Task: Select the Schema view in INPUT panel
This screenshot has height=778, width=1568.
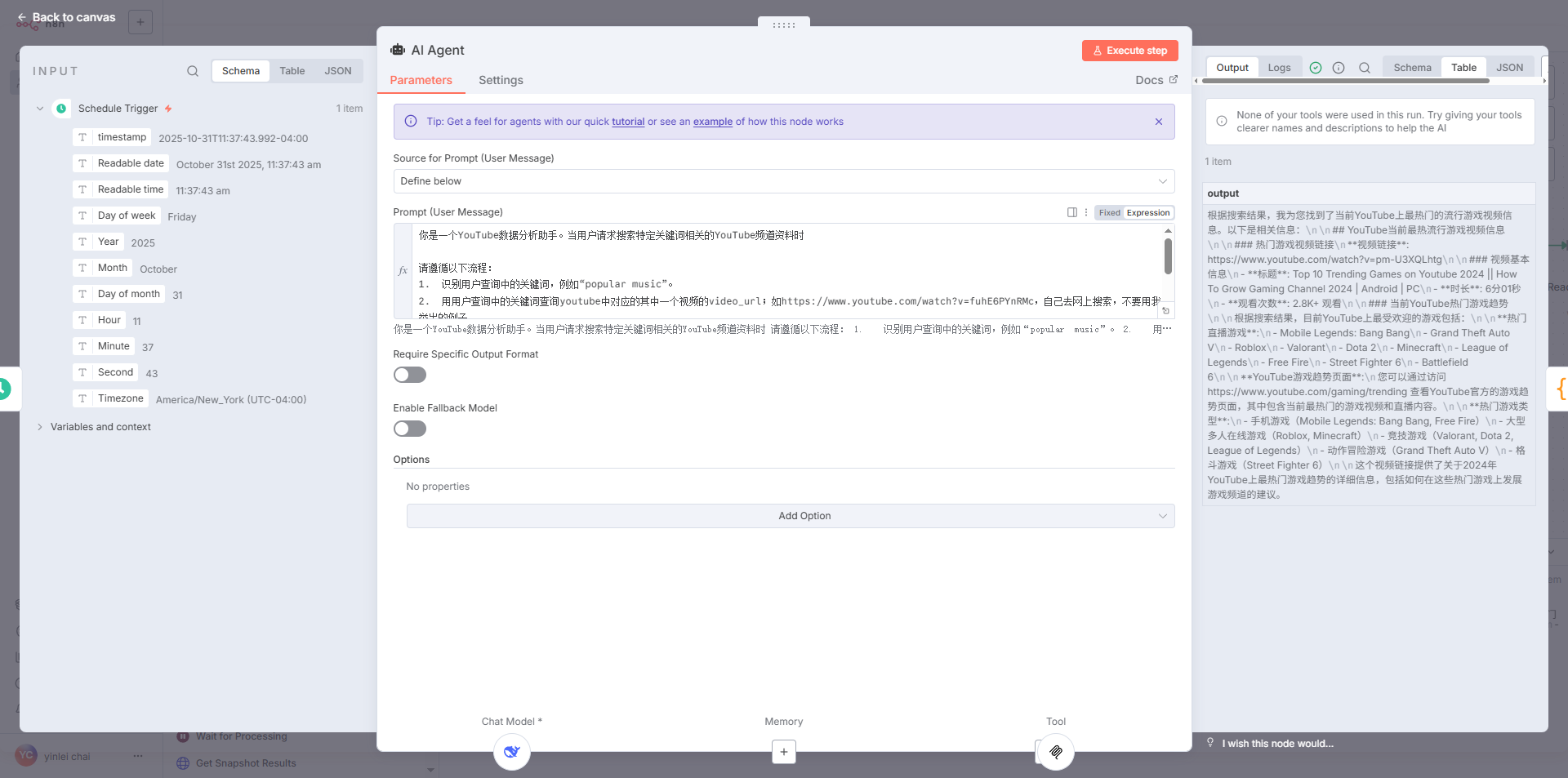Action: [x=241, y=71]
